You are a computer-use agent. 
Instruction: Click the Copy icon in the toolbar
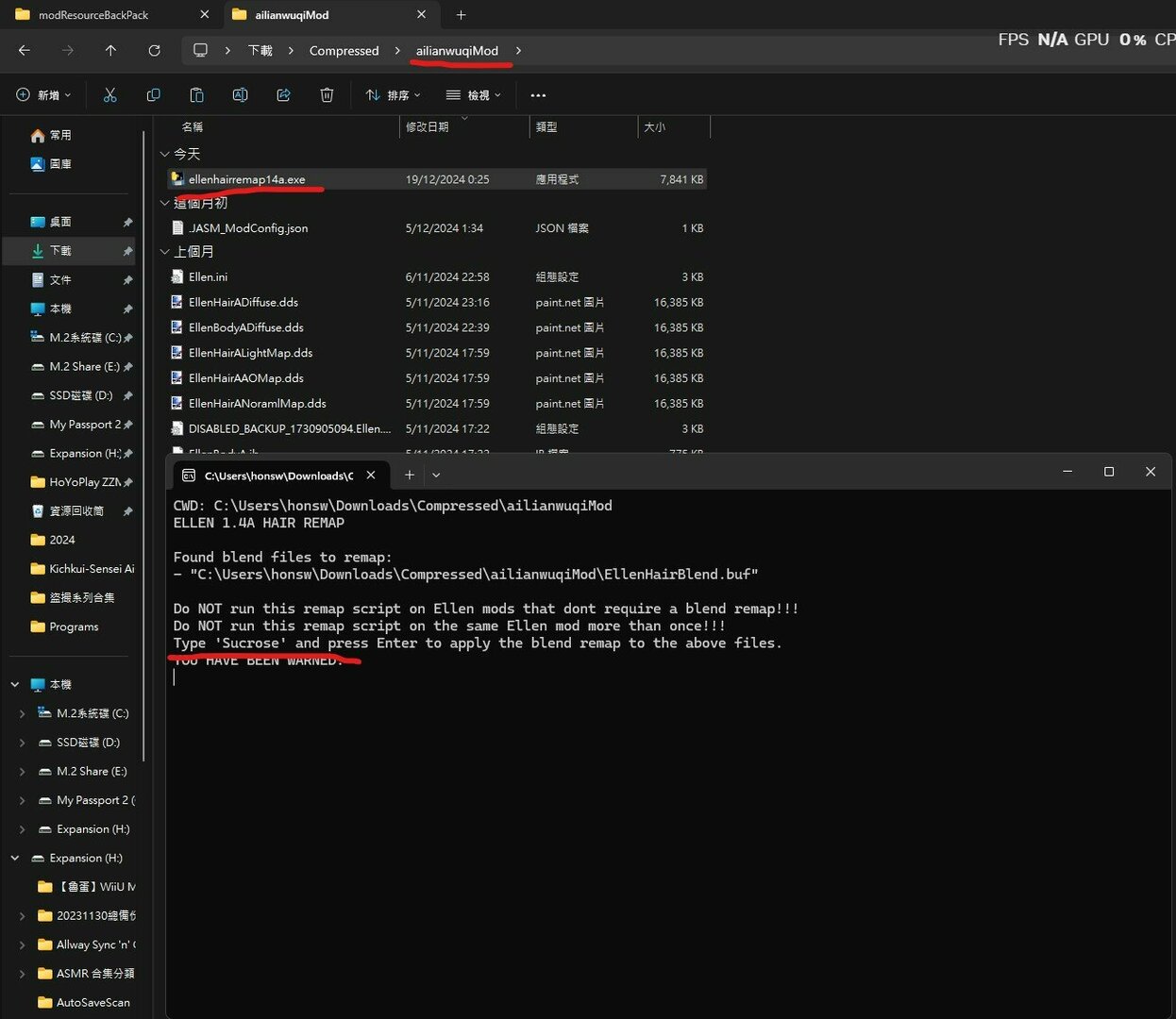click(154, 94)
